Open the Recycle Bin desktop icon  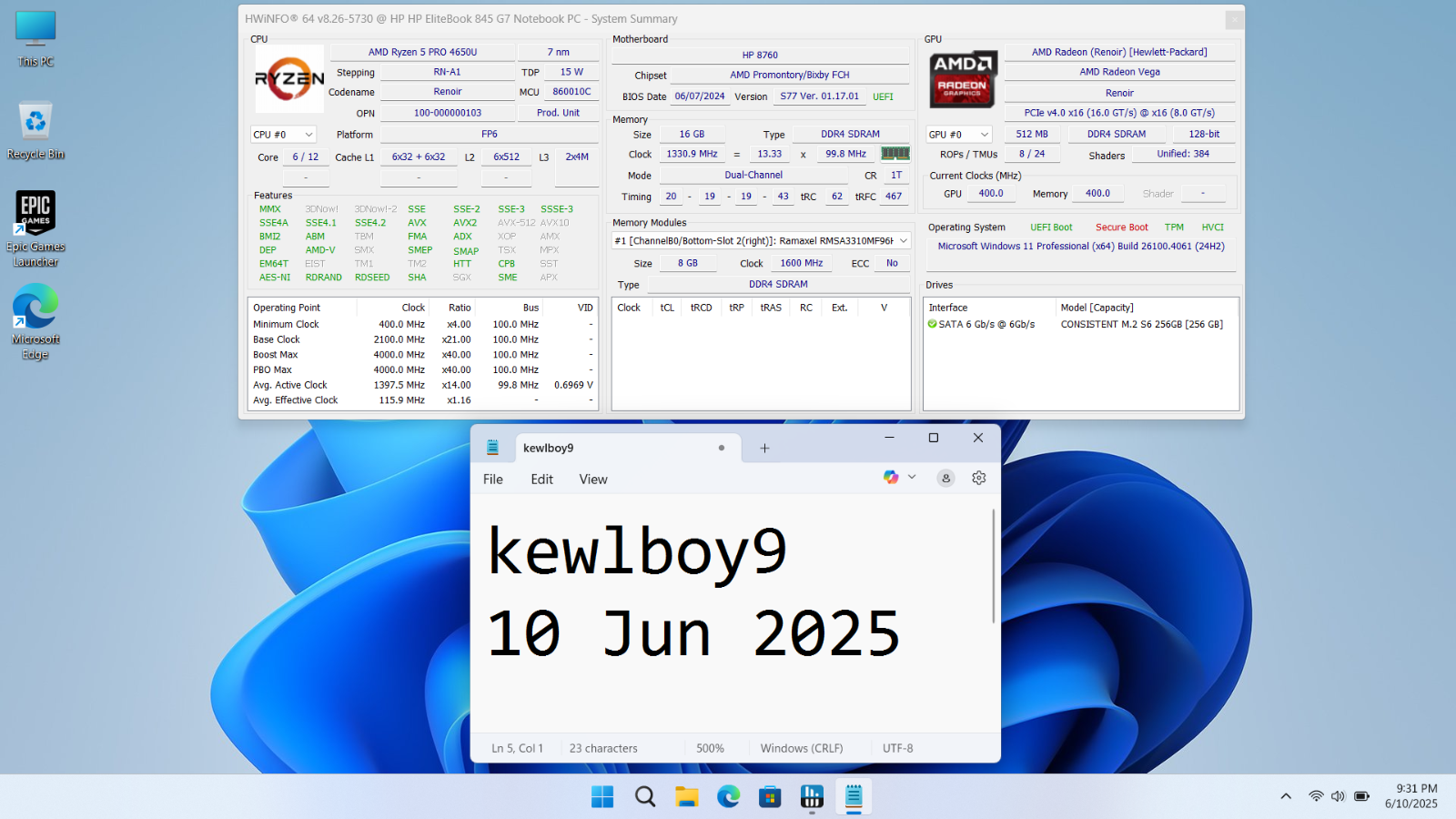click(35, 131)
